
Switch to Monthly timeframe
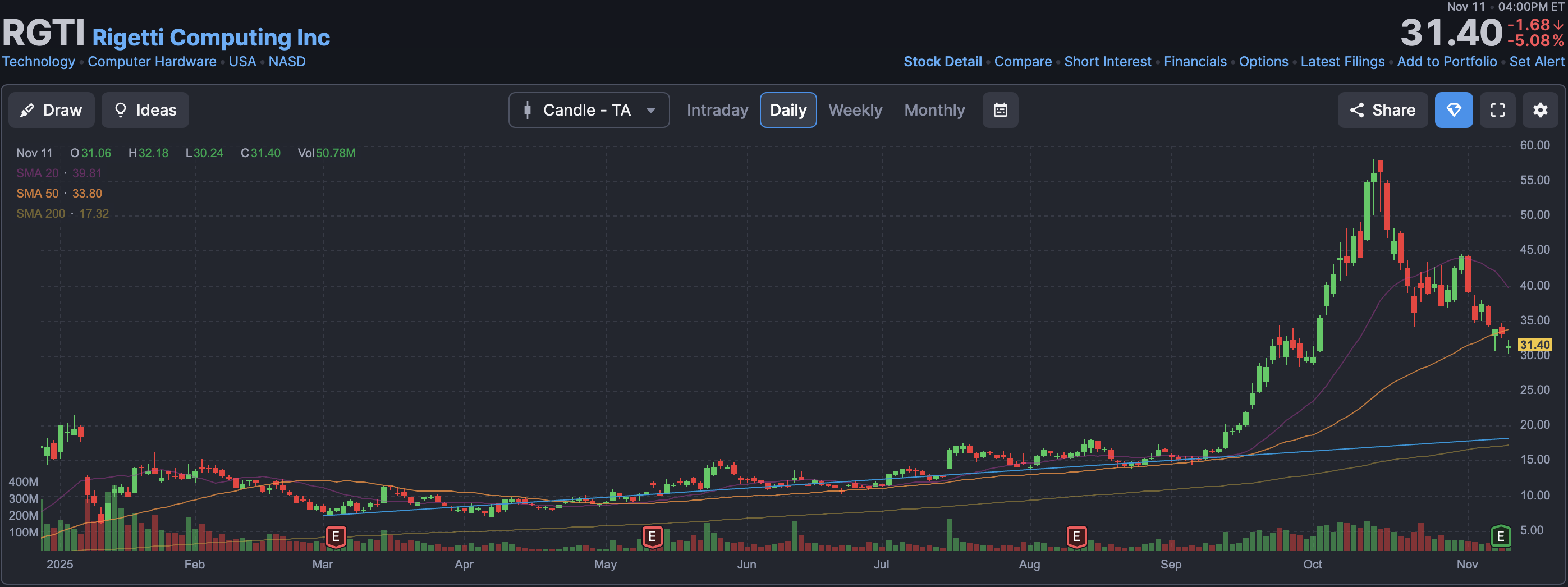[934, 110]
